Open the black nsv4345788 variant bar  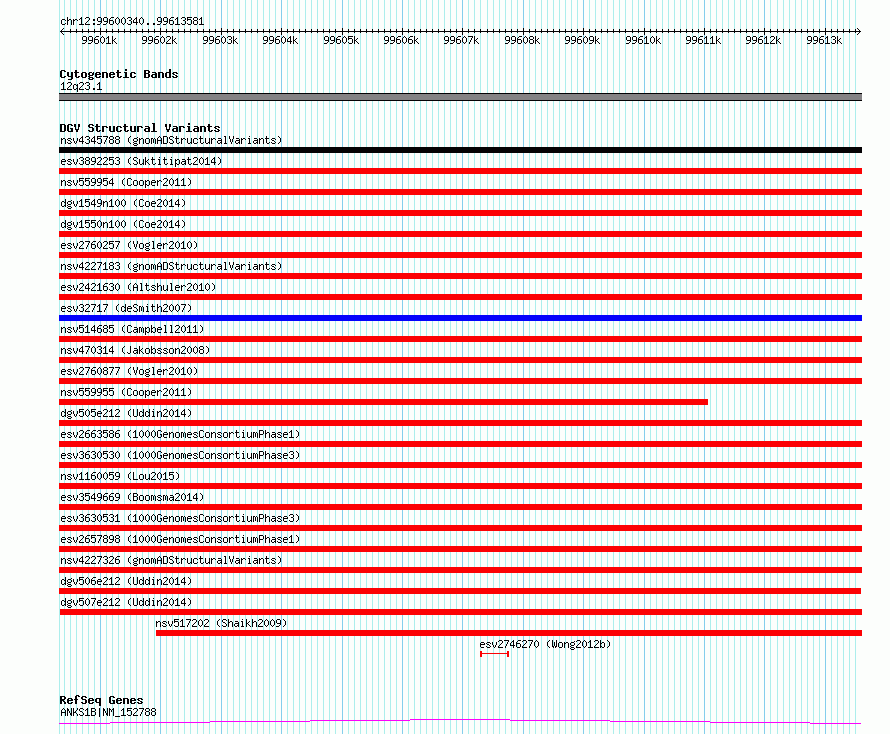coord(460,150)
